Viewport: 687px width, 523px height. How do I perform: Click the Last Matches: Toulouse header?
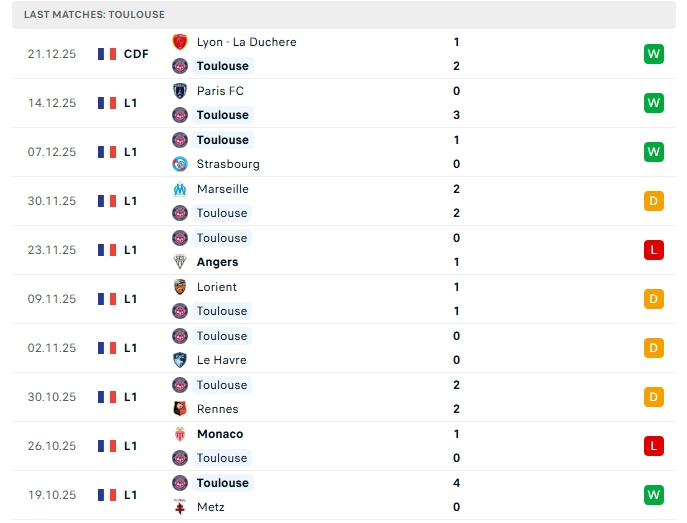(x=95, y=15)
